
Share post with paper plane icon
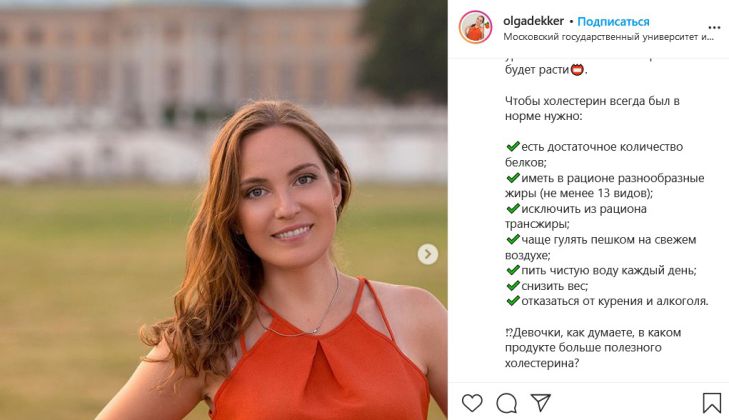[x=540, y=403]
